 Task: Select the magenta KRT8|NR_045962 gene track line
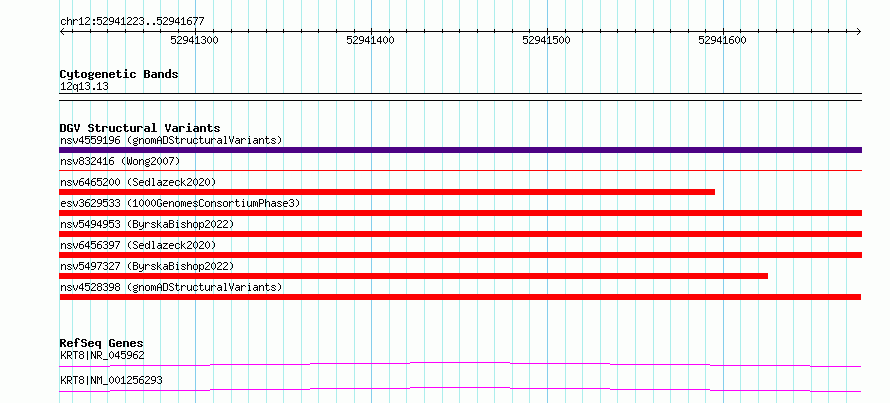[460, 364]
